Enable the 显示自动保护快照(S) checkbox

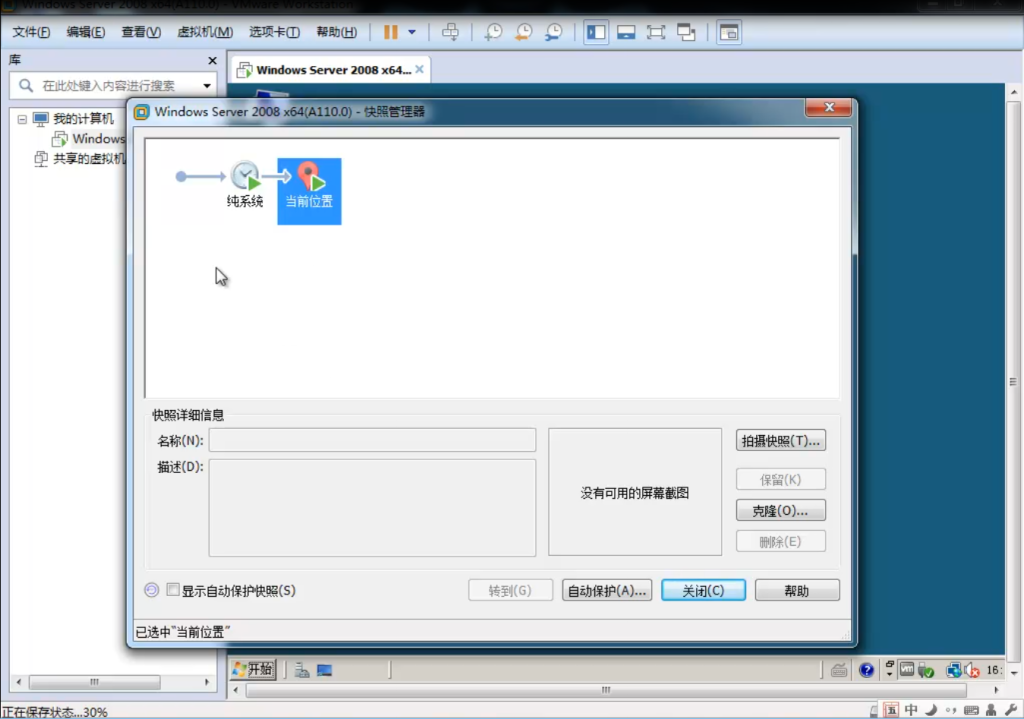[x=173, y=590]
